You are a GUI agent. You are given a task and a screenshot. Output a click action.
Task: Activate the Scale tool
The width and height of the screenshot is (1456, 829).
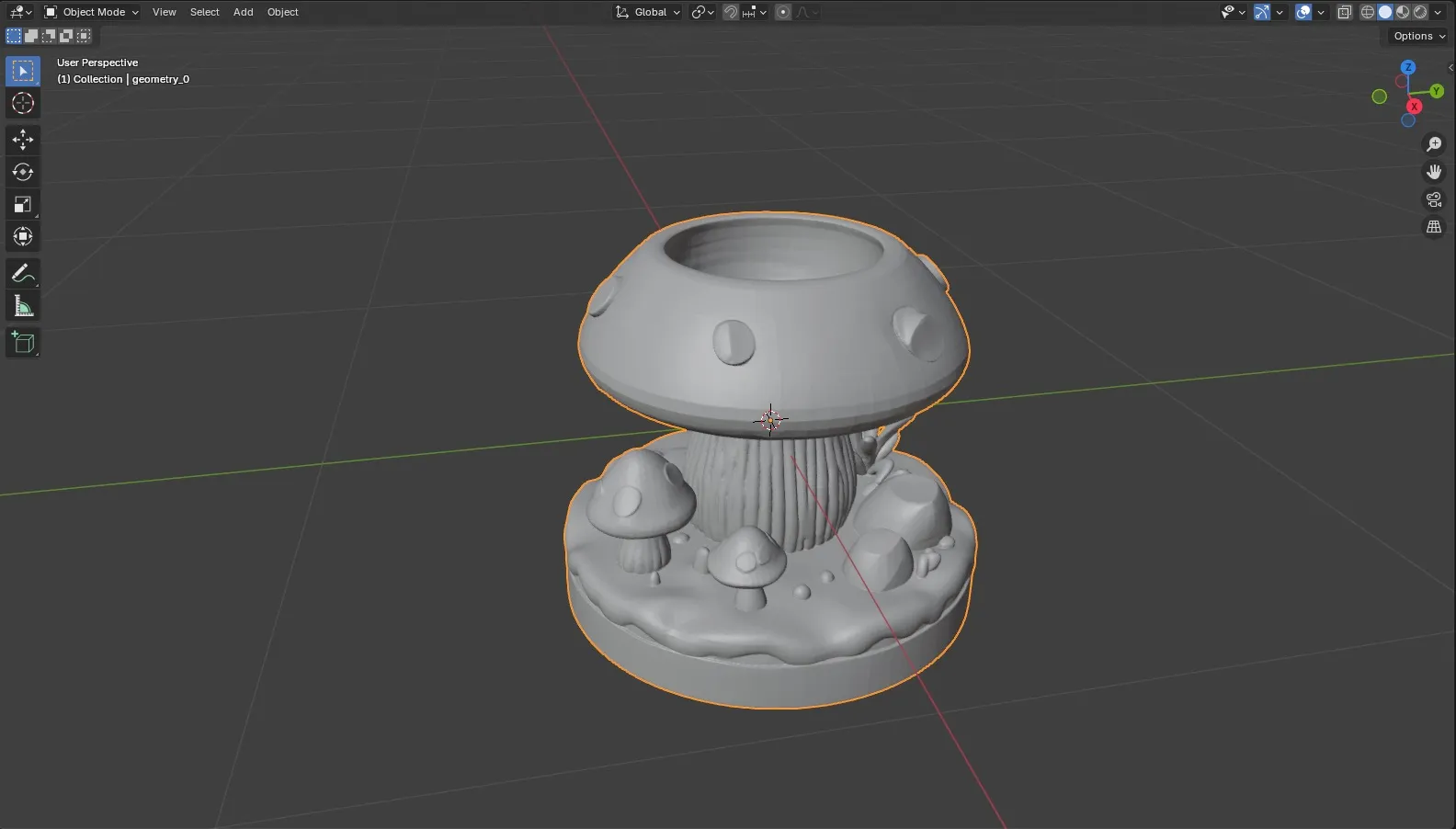coord(23,204)
